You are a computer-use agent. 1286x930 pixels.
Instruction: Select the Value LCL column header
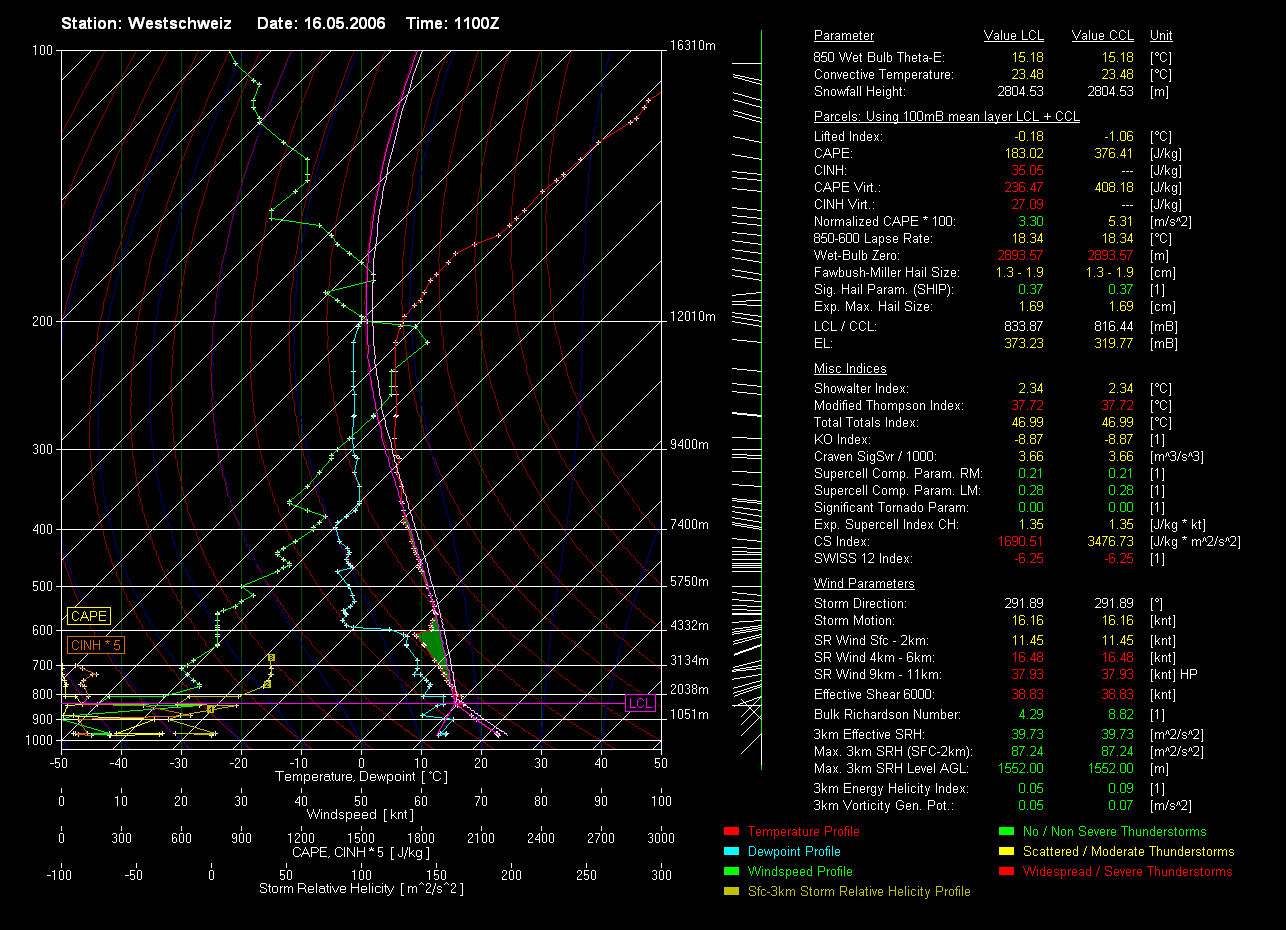[x=1014, y=36]
